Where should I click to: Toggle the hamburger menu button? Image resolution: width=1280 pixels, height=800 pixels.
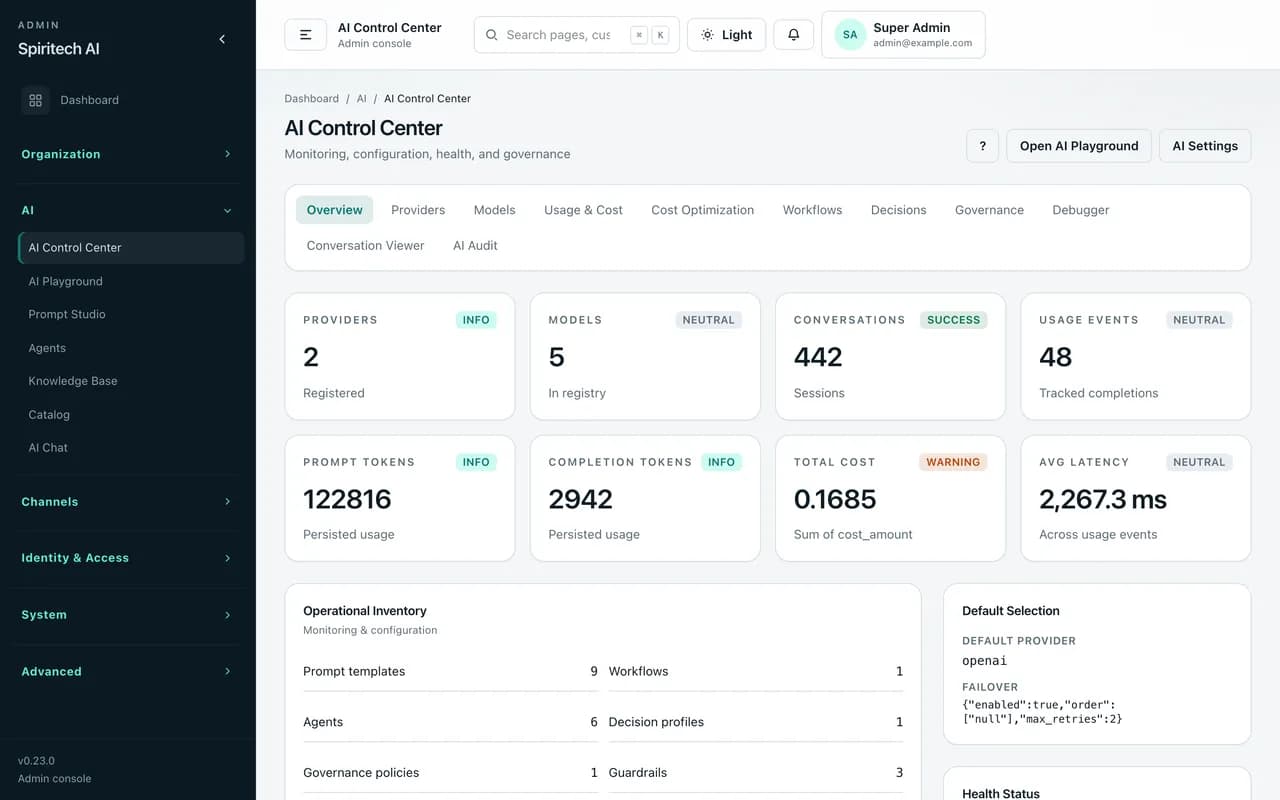click(306, 34)
